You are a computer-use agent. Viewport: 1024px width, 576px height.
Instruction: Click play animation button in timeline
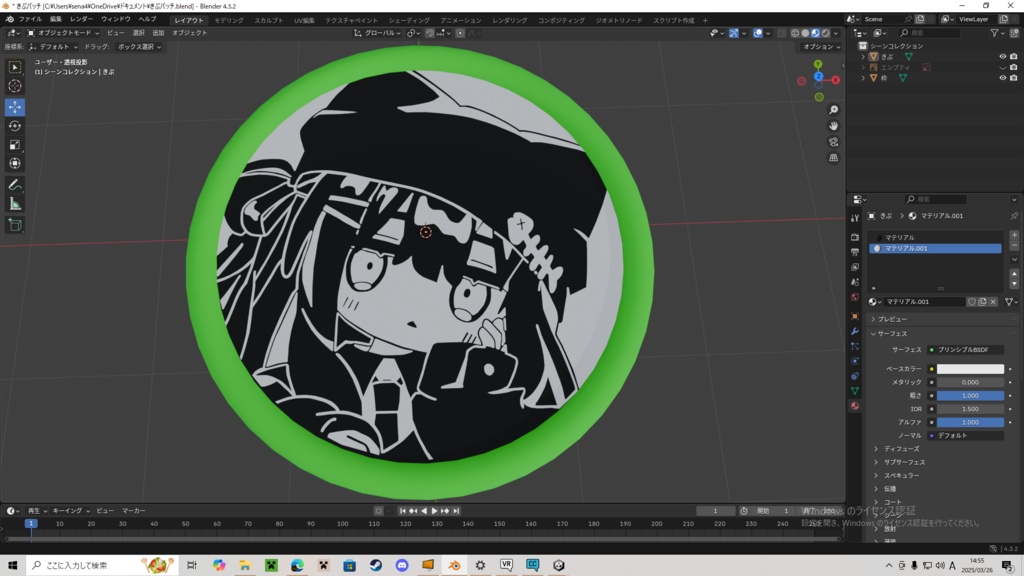[434, 511]
